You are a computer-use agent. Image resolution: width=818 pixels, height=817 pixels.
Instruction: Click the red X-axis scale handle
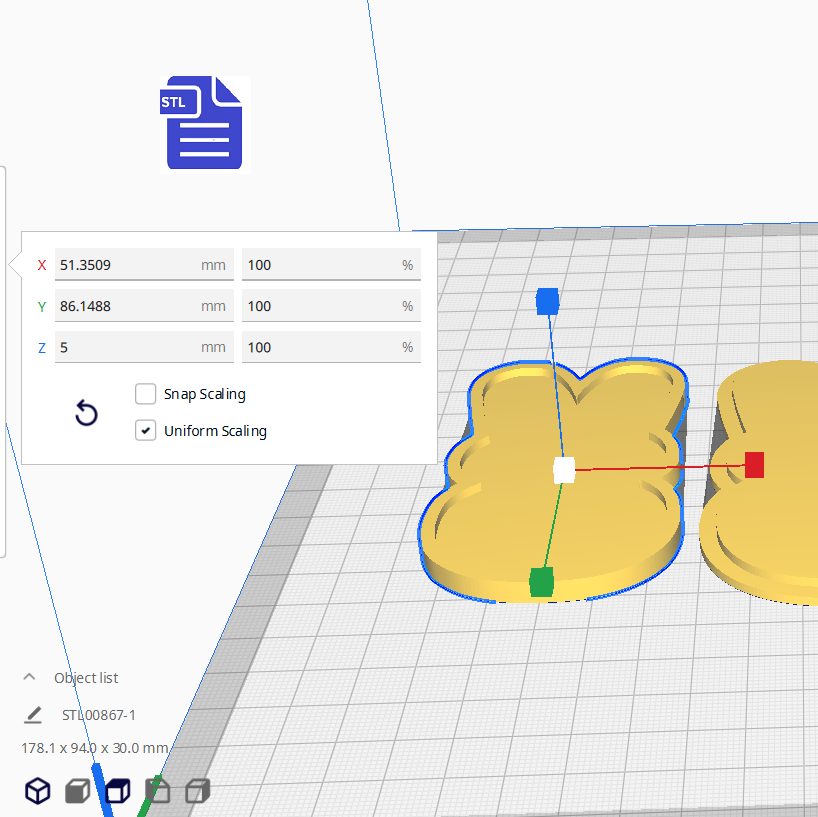pos(751,463)
